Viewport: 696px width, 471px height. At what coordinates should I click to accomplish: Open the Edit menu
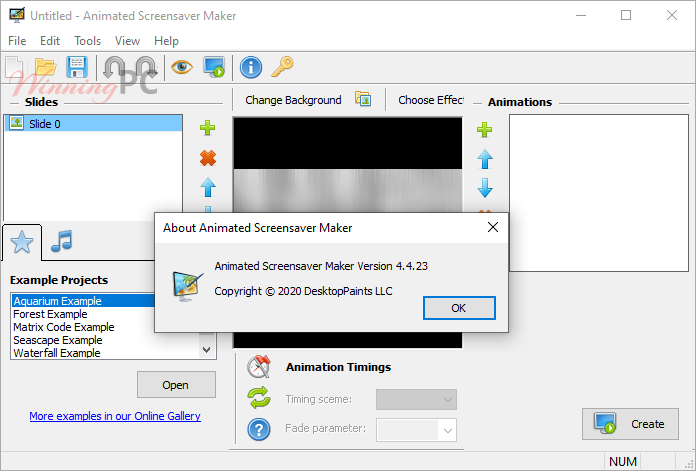[x=50, y=41]
